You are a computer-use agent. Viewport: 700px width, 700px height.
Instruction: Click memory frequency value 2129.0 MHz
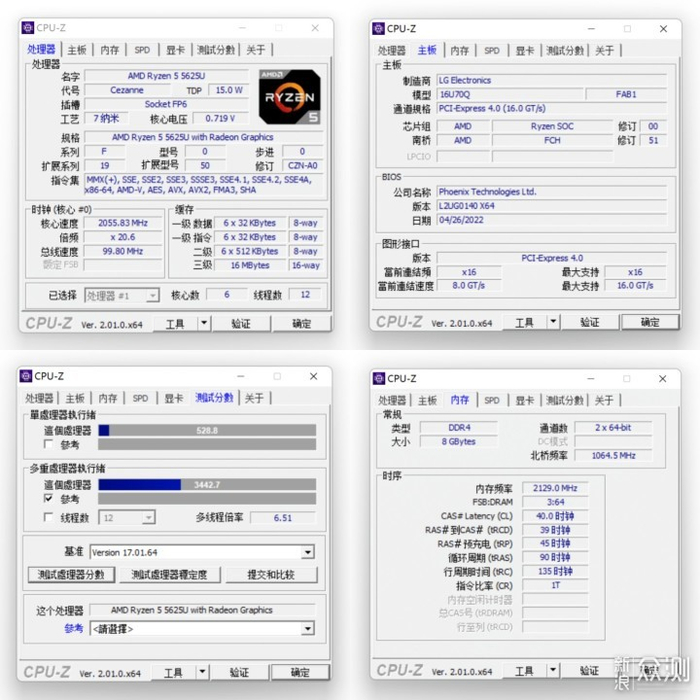(x=555, y=488)
